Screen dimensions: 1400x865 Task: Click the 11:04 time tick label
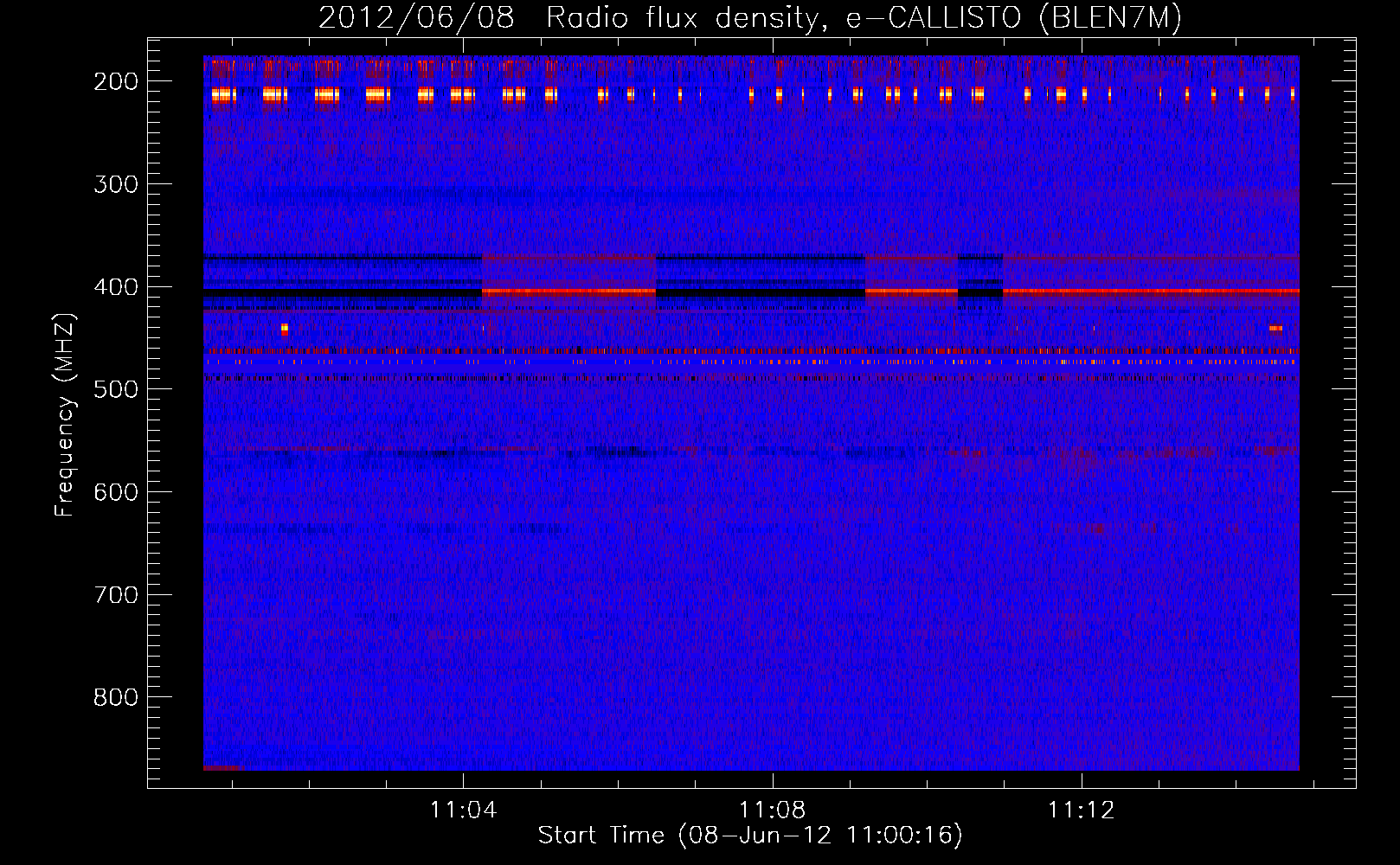463,811
